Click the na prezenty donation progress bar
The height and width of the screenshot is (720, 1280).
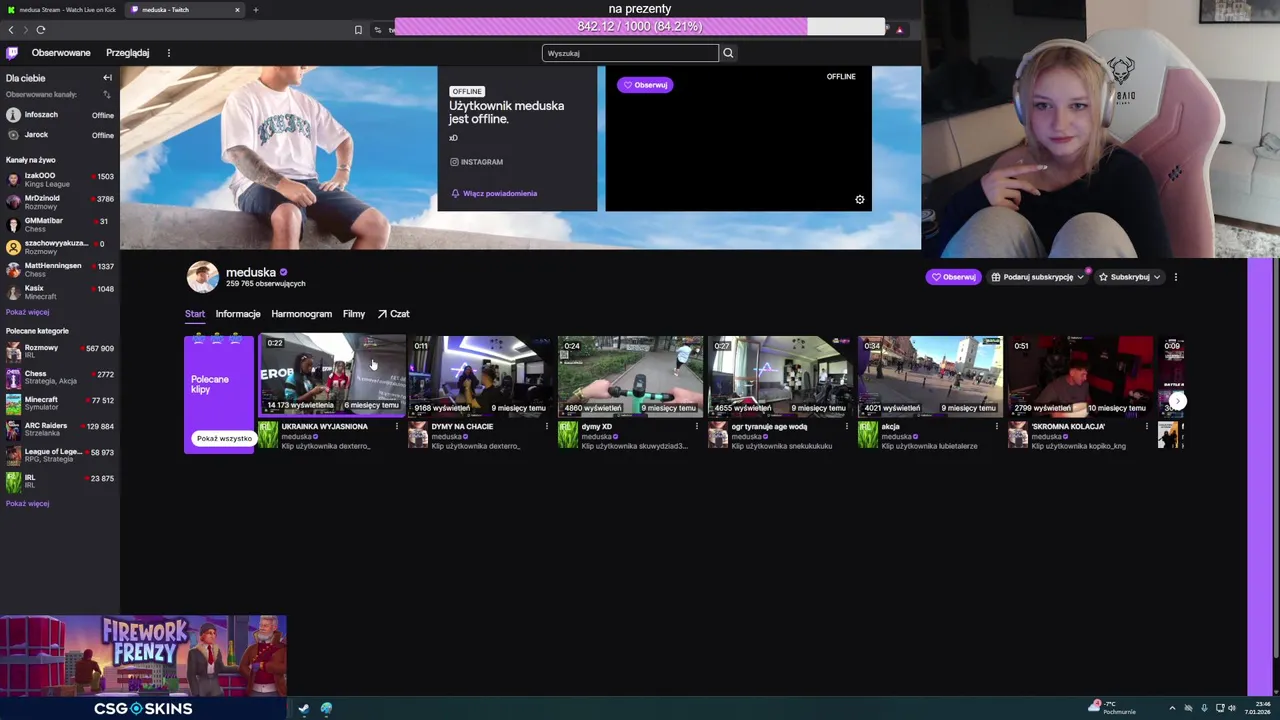click(640, 27)
